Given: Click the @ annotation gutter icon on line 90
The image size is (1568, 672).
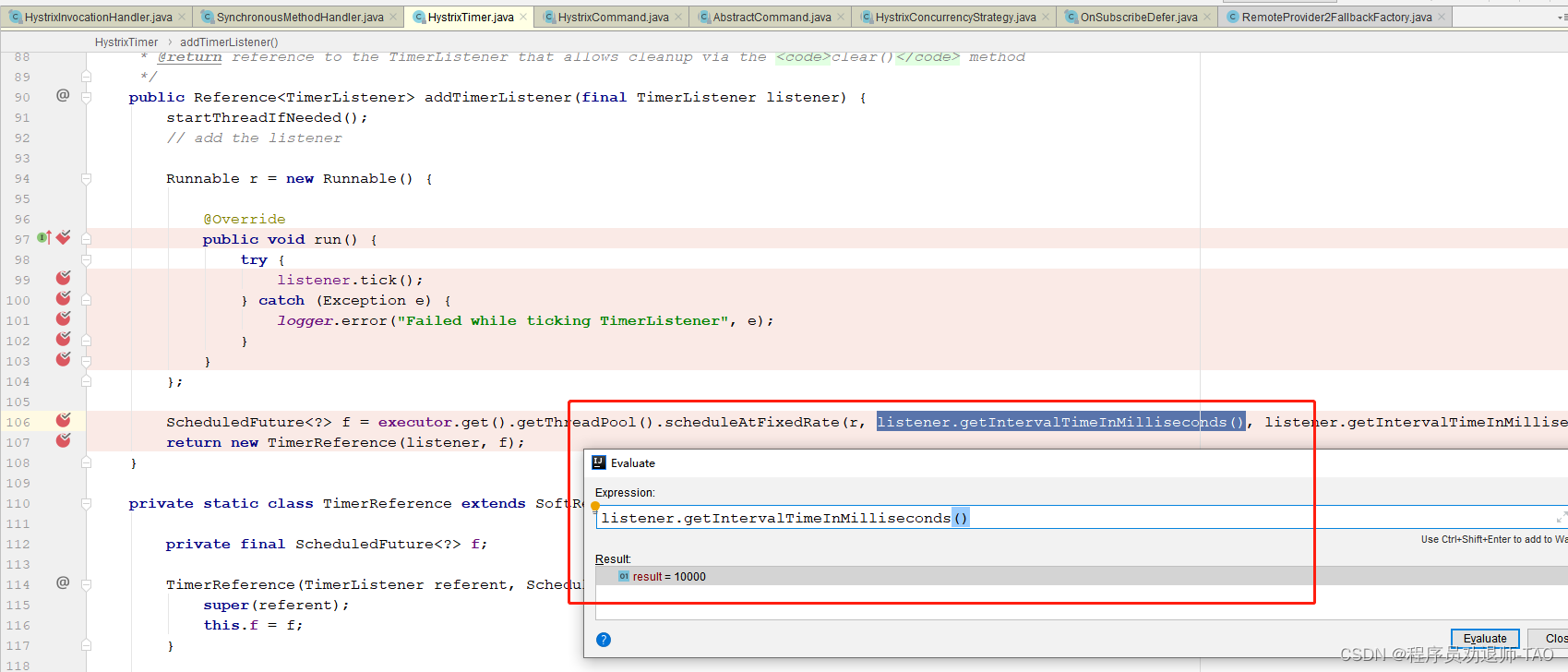Looking at the screenshot, I should [63, 95].
